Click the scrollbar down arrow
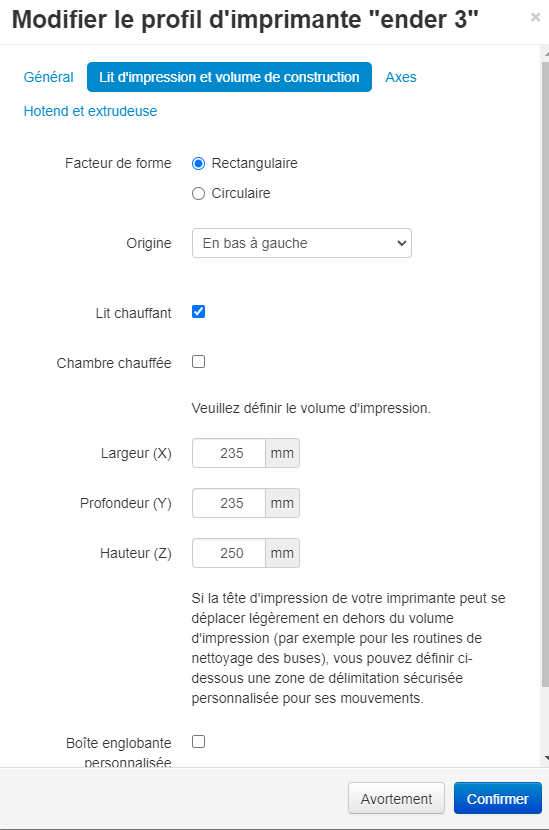This screenshot has width=549, height=830. coord(545,758)
